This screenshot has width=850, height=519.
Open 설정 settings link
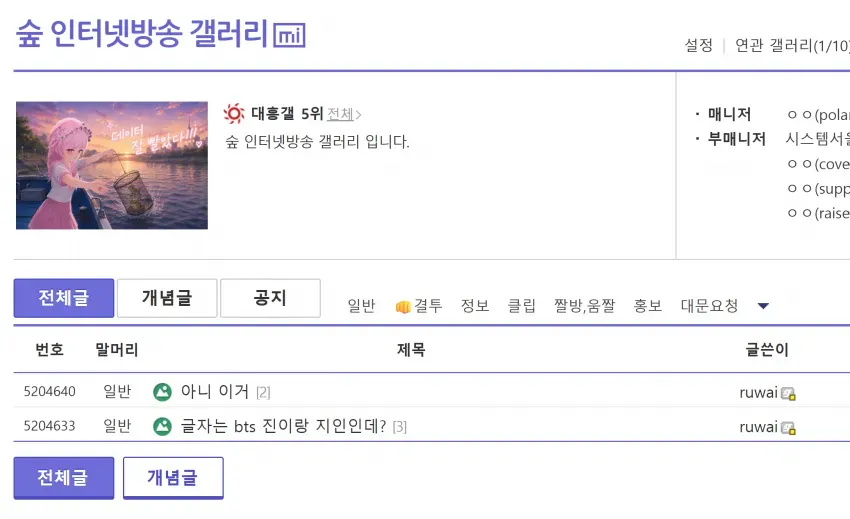point(699,45)
